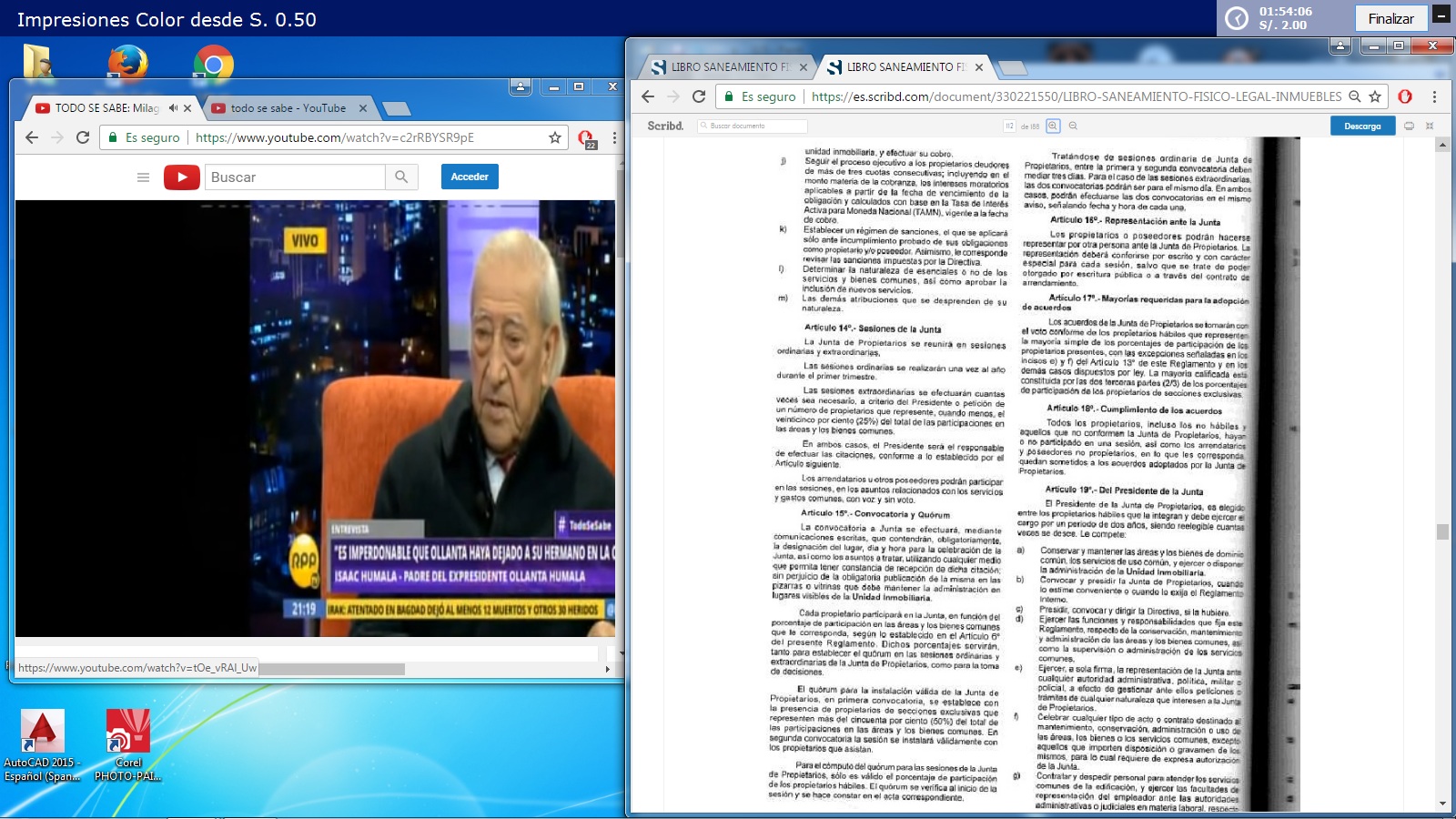Open the Opera extension icon in Scribd window
Screen dimensions: 1456x819
tap(1405, 96)
